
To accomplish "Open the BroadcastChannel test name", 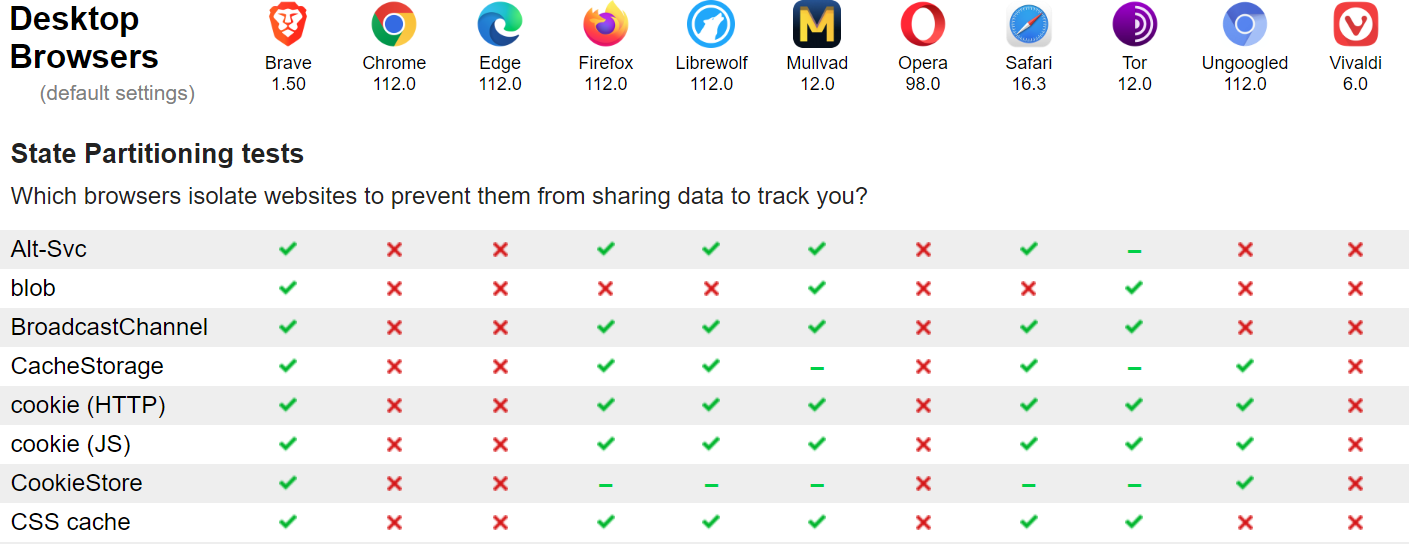I will [109, 327].
